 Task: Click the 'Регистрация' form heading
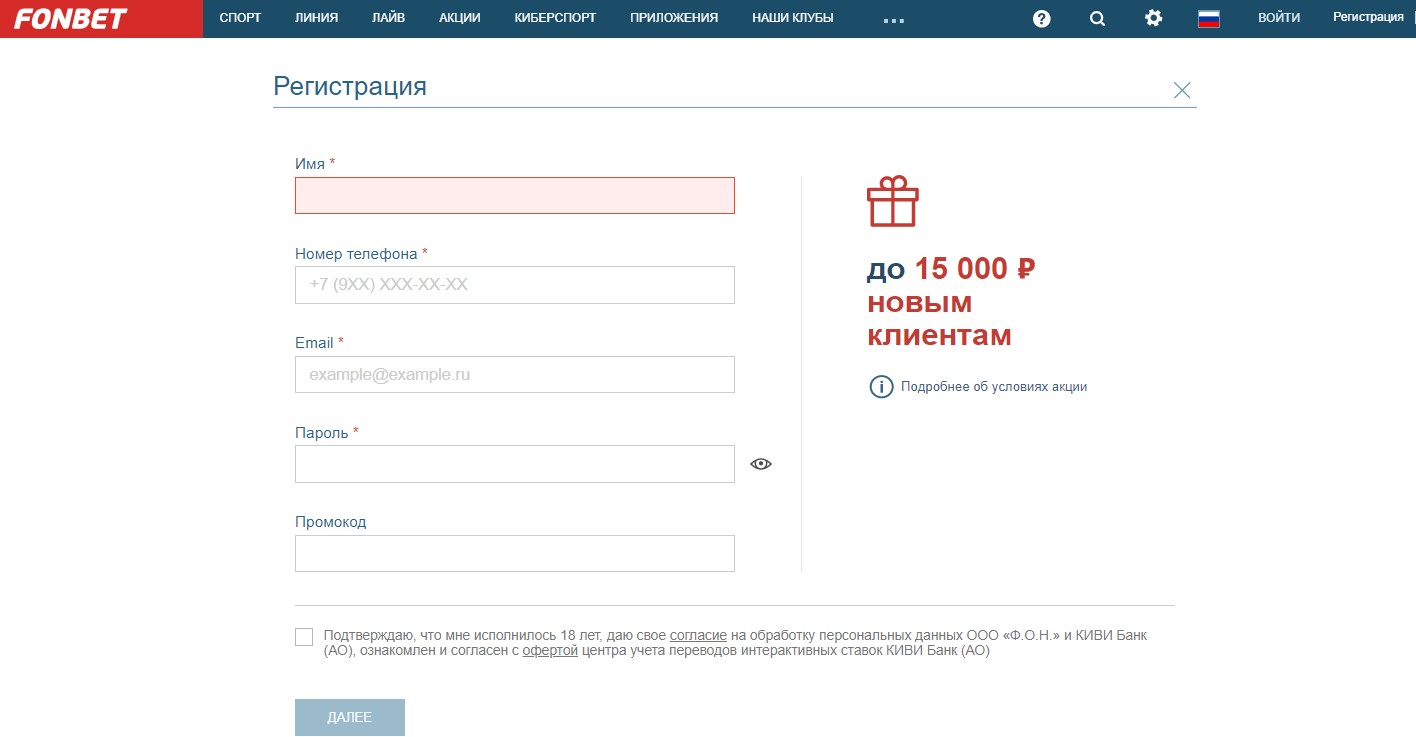coord(350,86)
